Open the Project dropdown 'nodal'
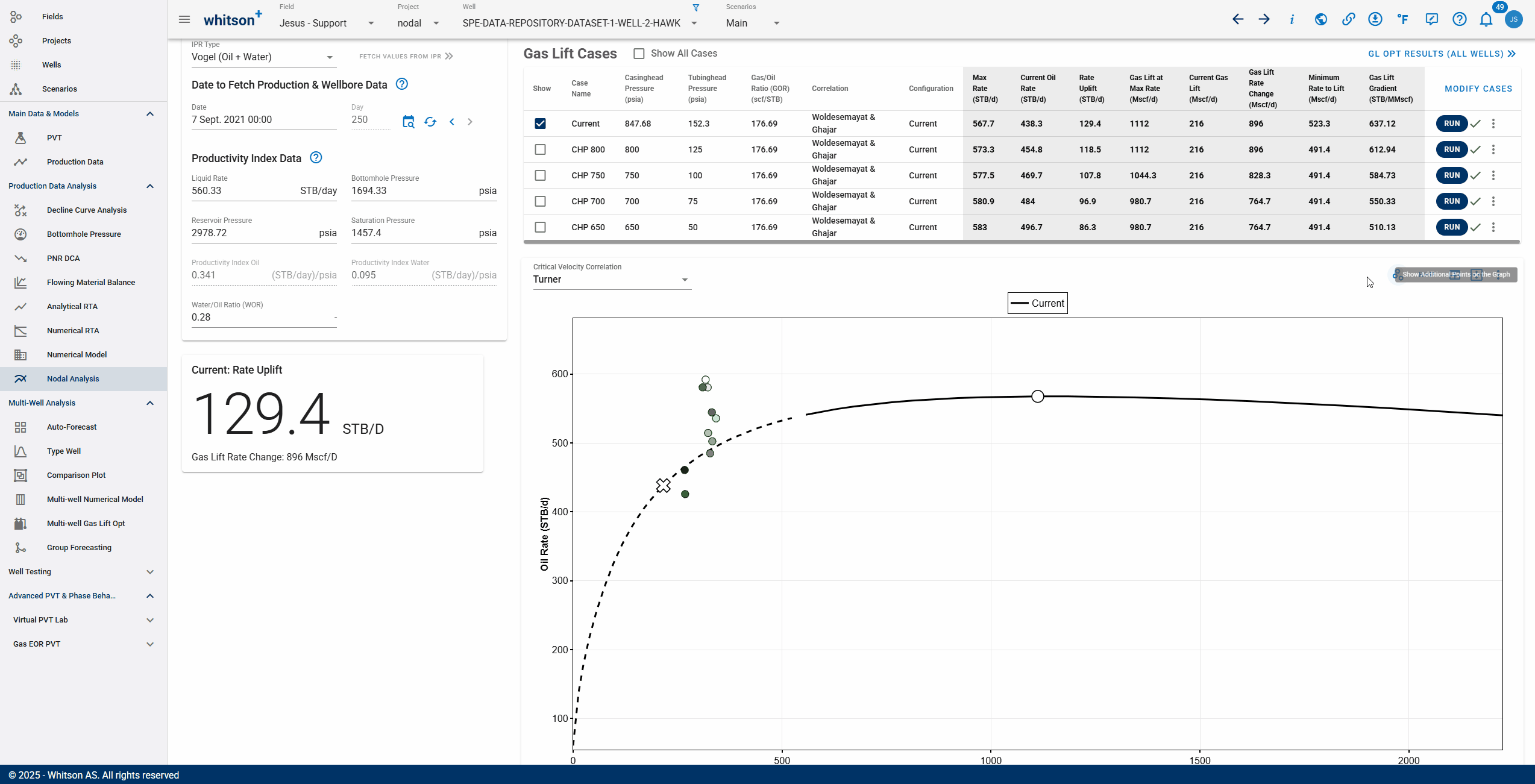This screenshot has height=784, width=1535. tap(418, 23)
